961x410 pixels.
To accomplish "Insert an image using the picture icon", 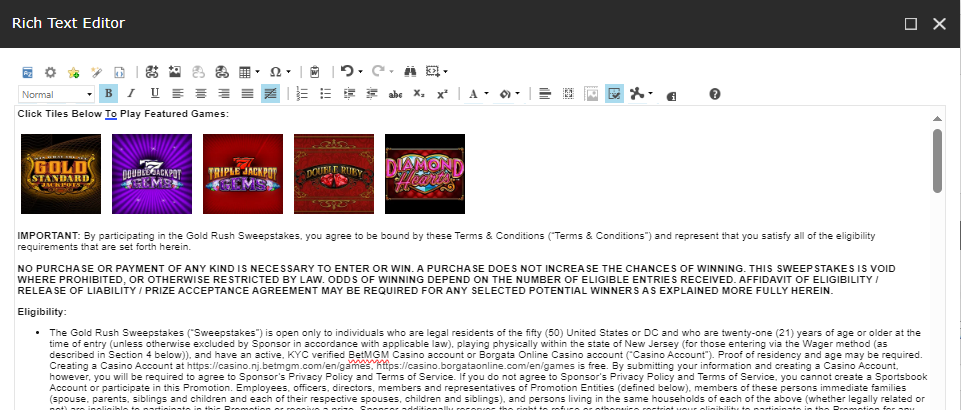I will 175,72.
